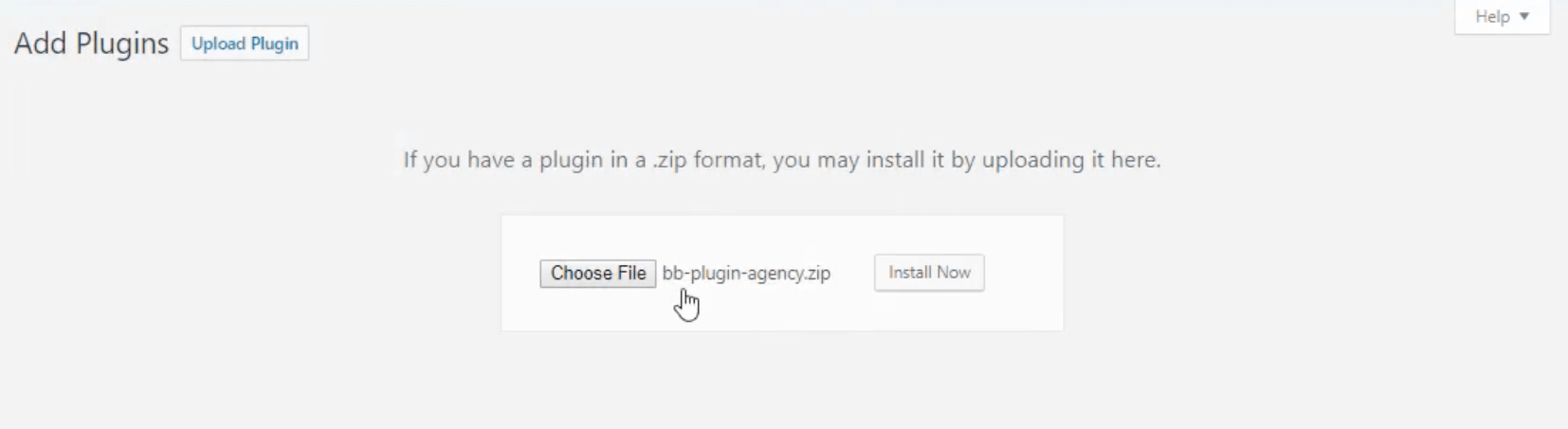
Task: Click Install Now to install plugin
Action: (x=929, y=273)
